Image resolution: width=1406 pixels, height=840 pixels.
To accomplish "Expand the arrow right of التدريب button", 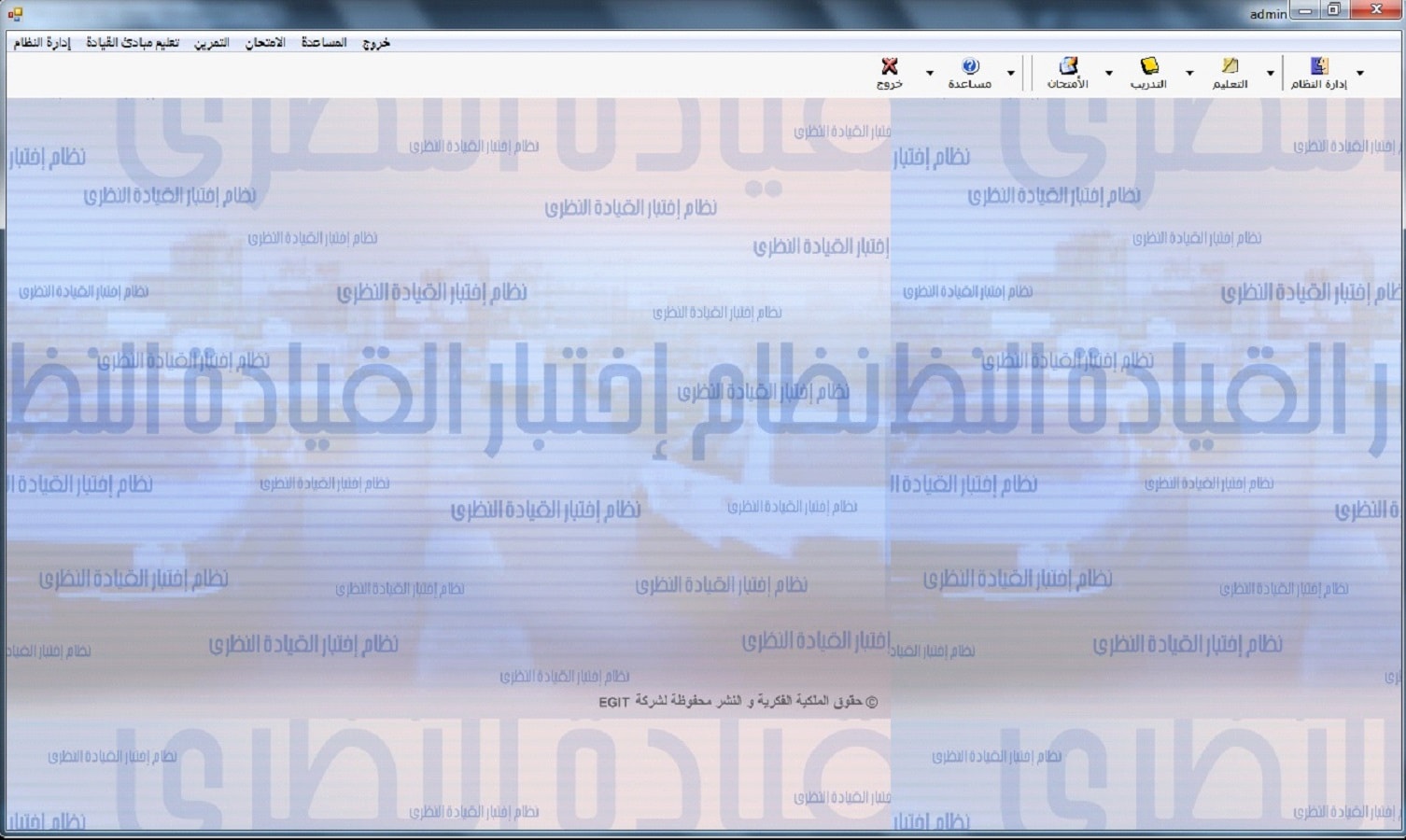I will (x=1188, y=73).
